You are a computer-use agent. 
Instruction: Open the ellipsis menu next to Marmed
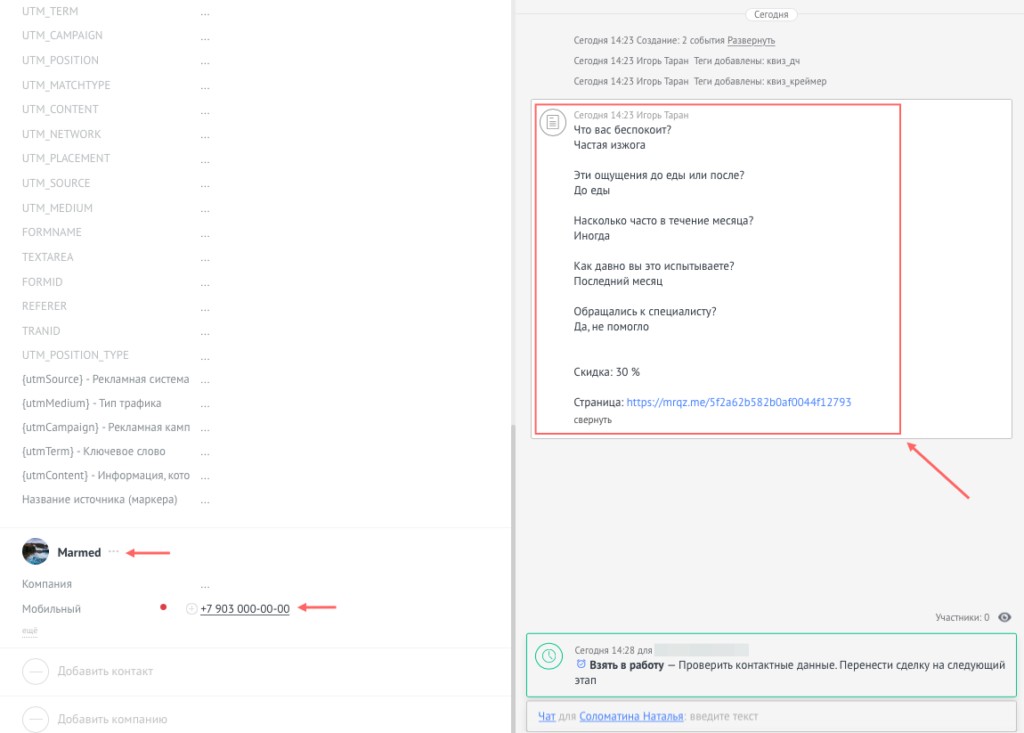[x=115, y=550]
